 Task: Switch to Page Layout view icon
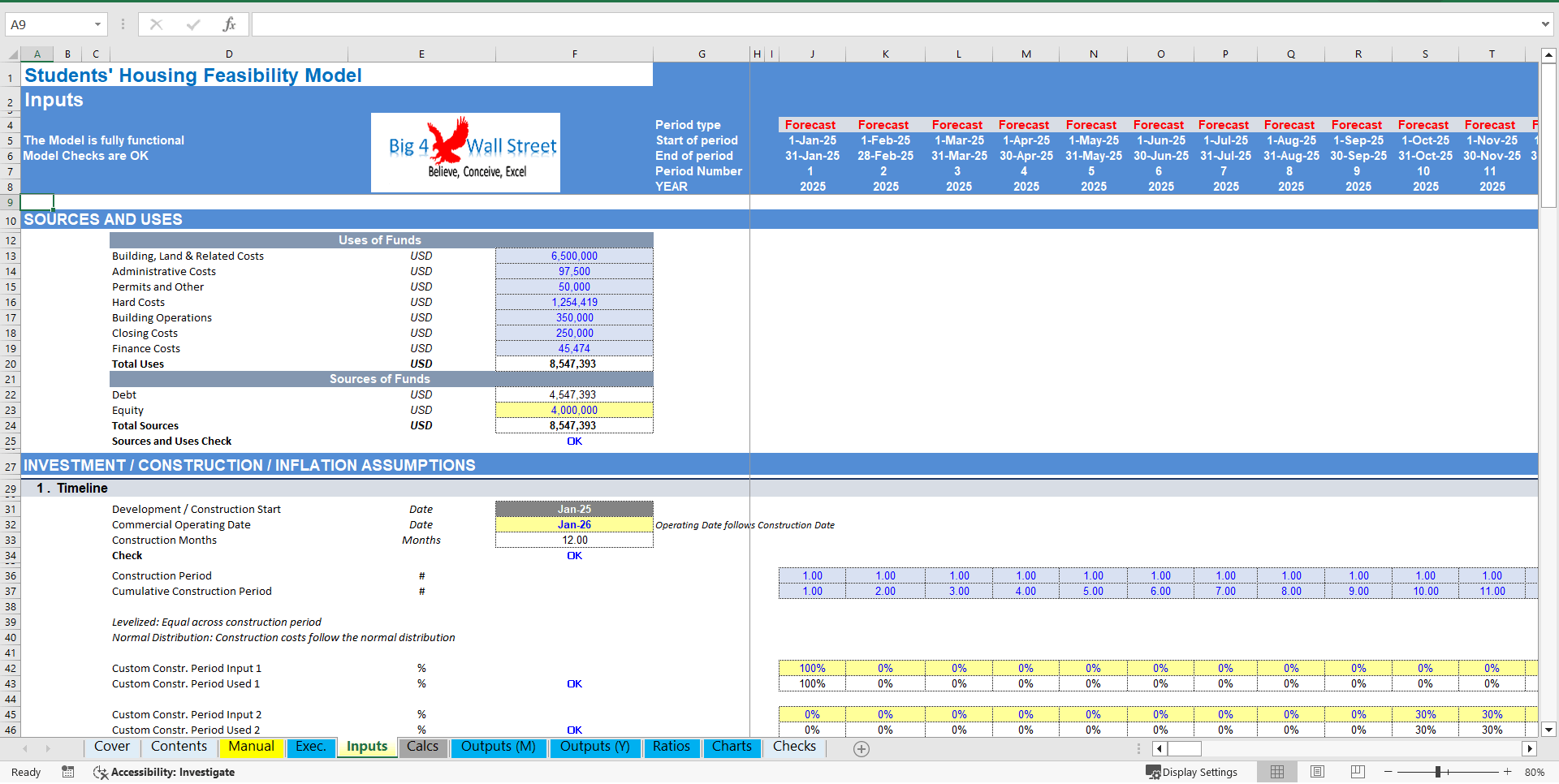(1317, 772)
